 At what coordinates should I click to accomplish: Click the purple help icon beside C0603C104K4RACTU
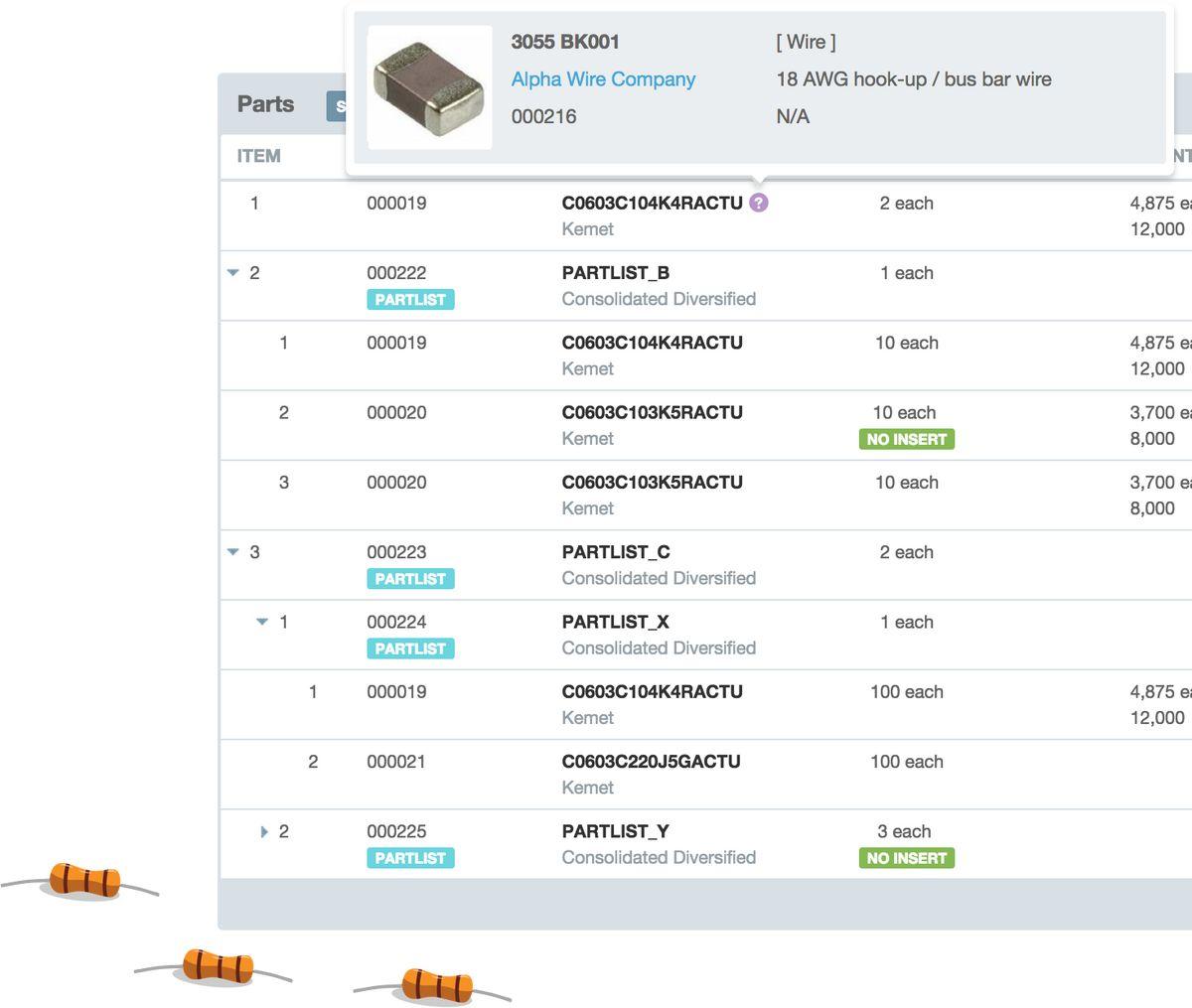[758, 204]
